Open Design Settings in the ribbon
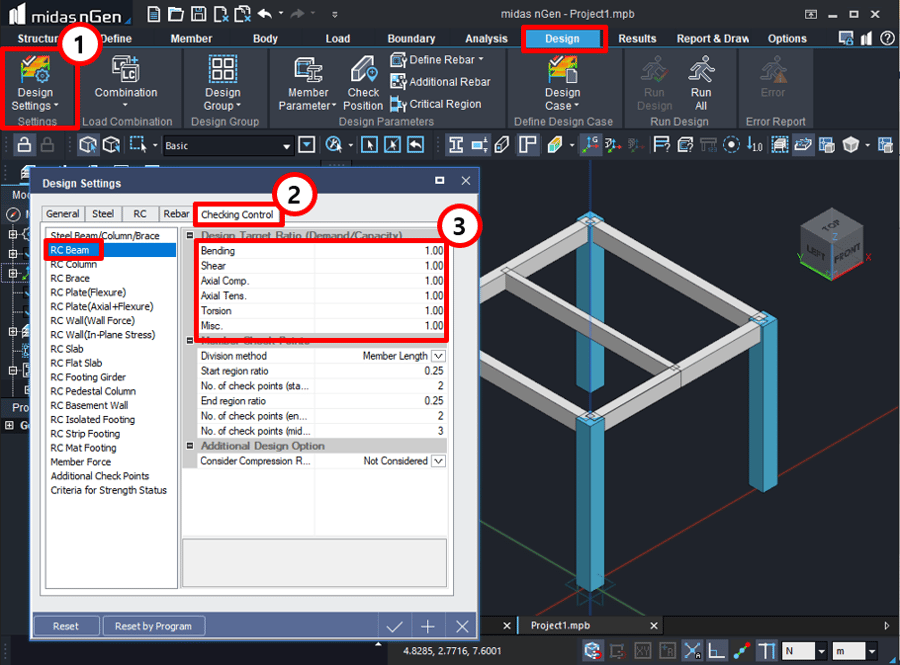 (35, 83)
